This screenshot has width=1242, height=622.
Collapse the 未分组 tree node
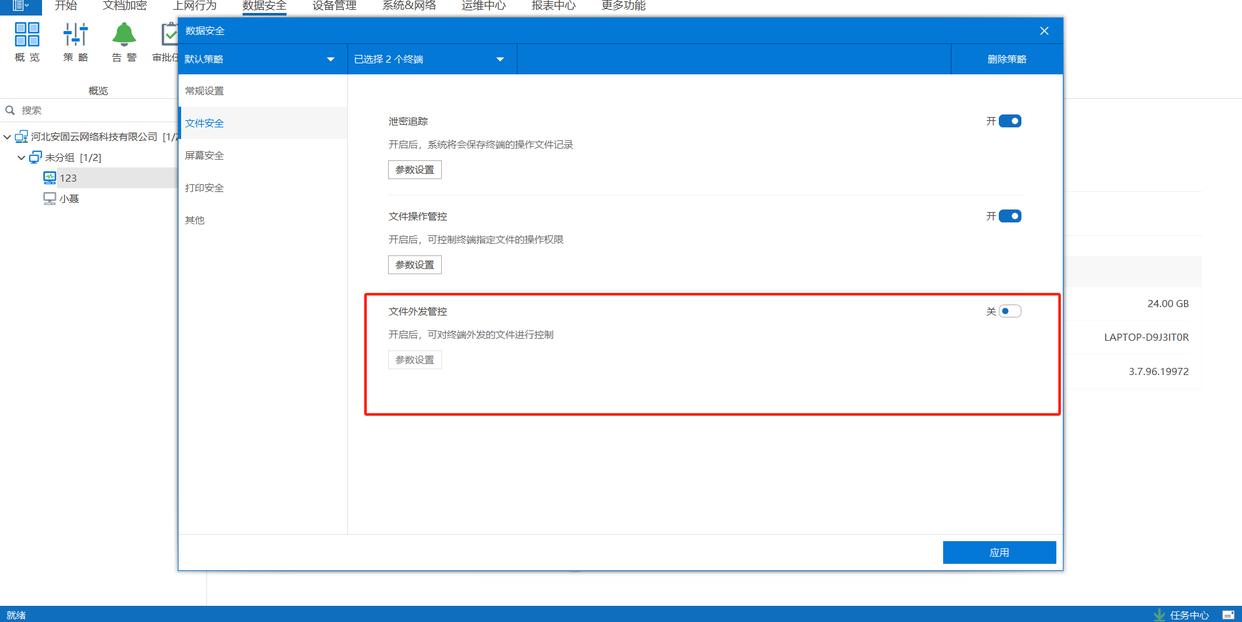click(x=21, y=158)
